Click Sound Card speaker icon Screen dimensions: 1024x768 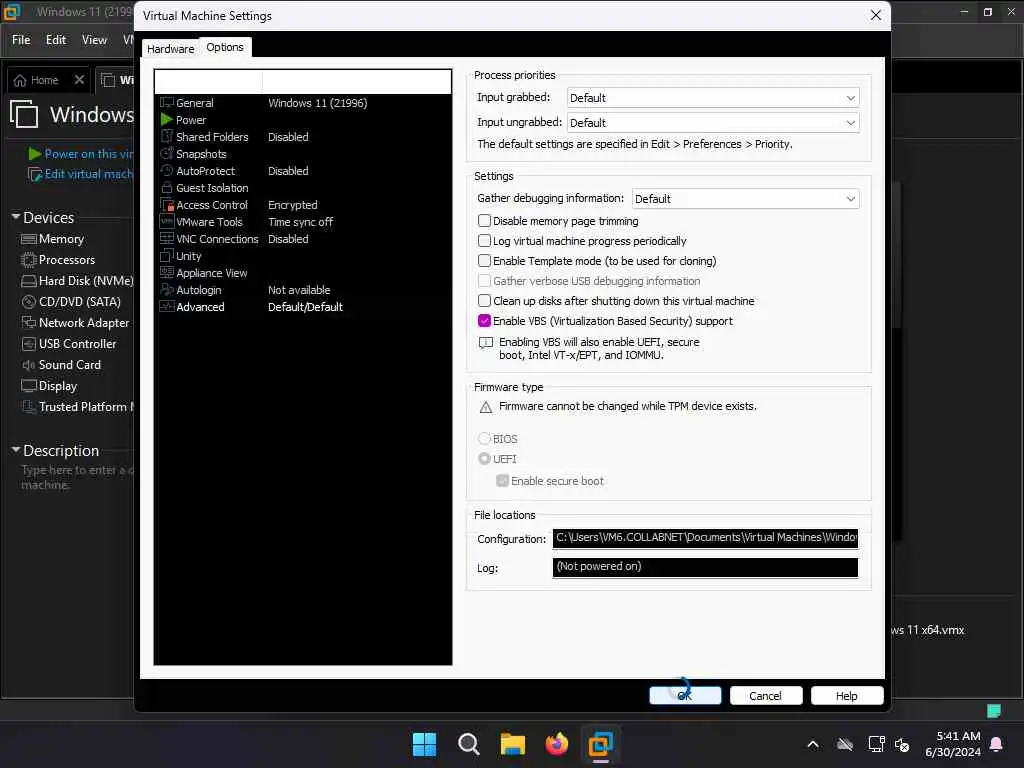[x=29, y=364]
